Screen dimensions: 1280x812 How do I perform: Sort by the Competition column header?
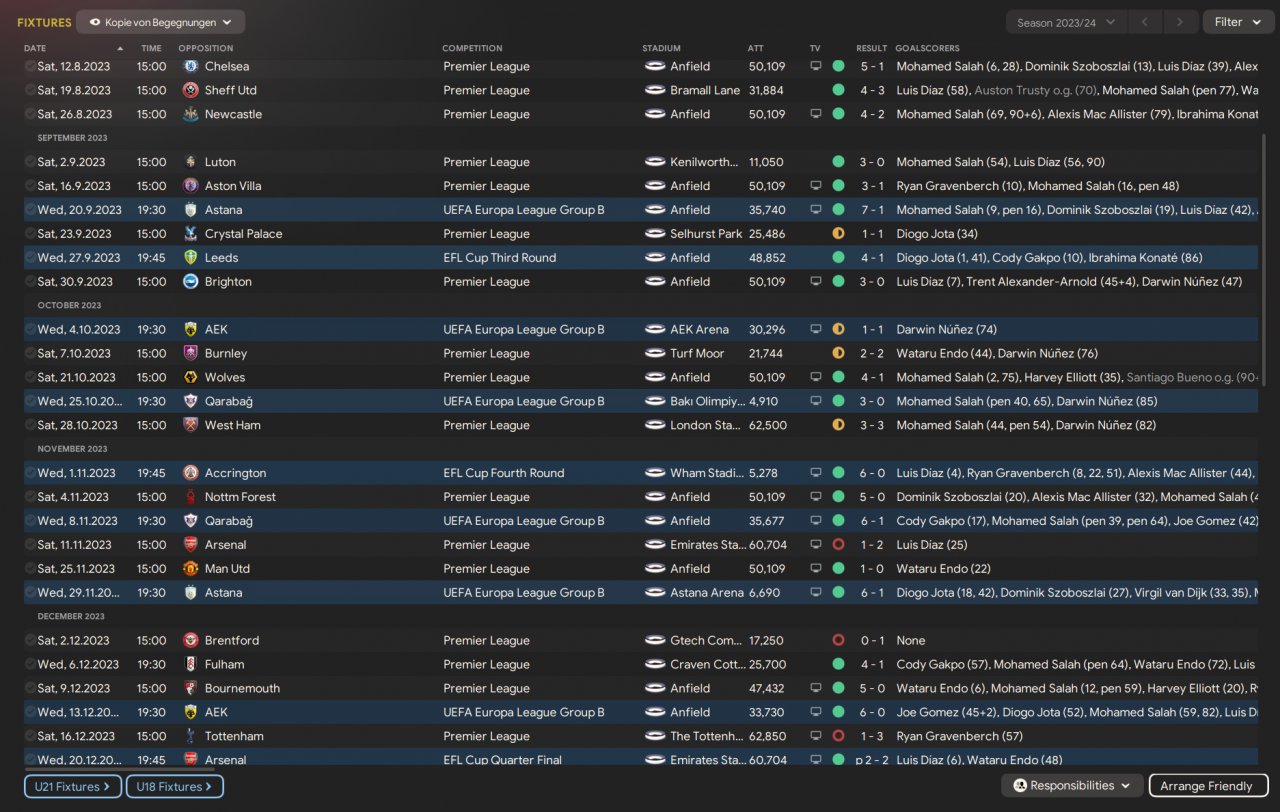pos(472,48)
